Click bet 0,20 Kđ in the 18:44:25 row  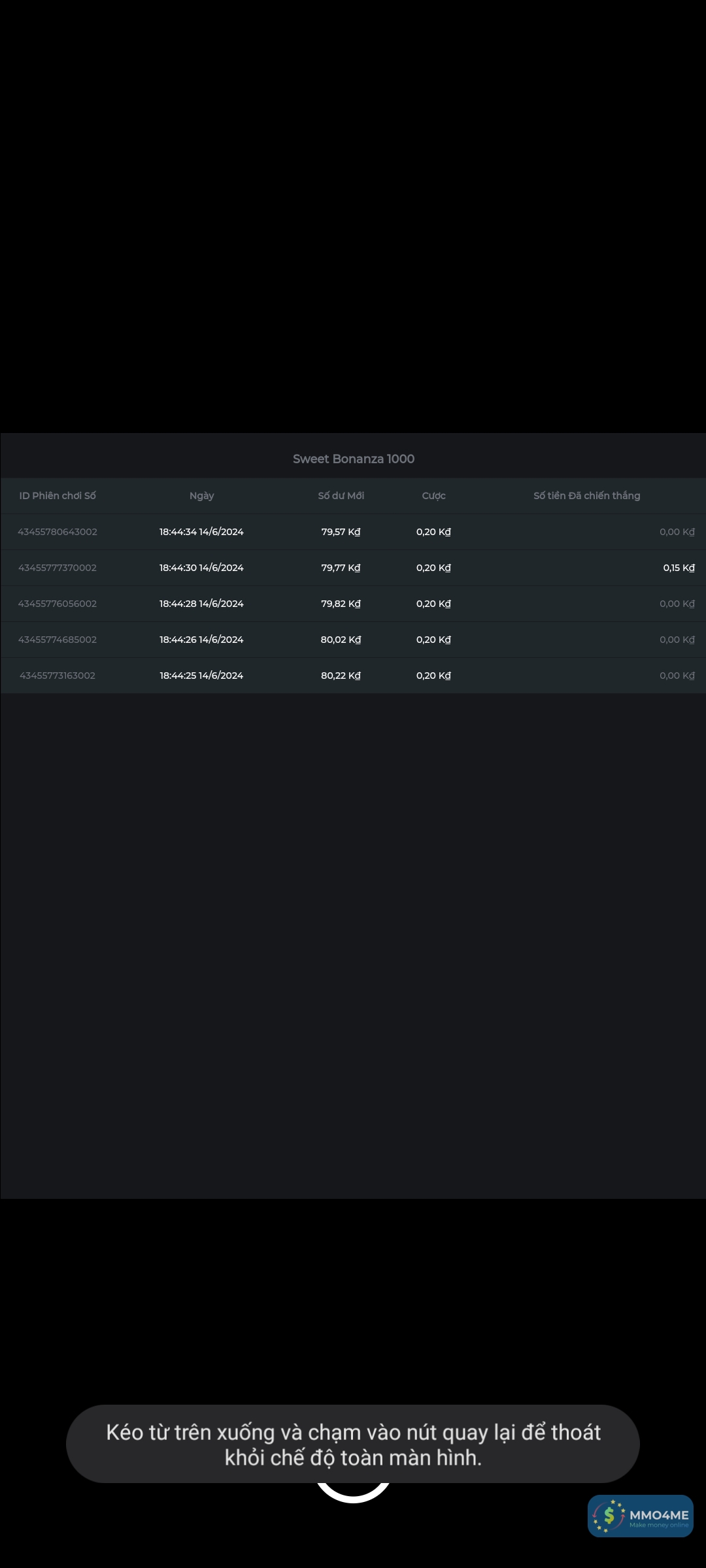[433, 676]
